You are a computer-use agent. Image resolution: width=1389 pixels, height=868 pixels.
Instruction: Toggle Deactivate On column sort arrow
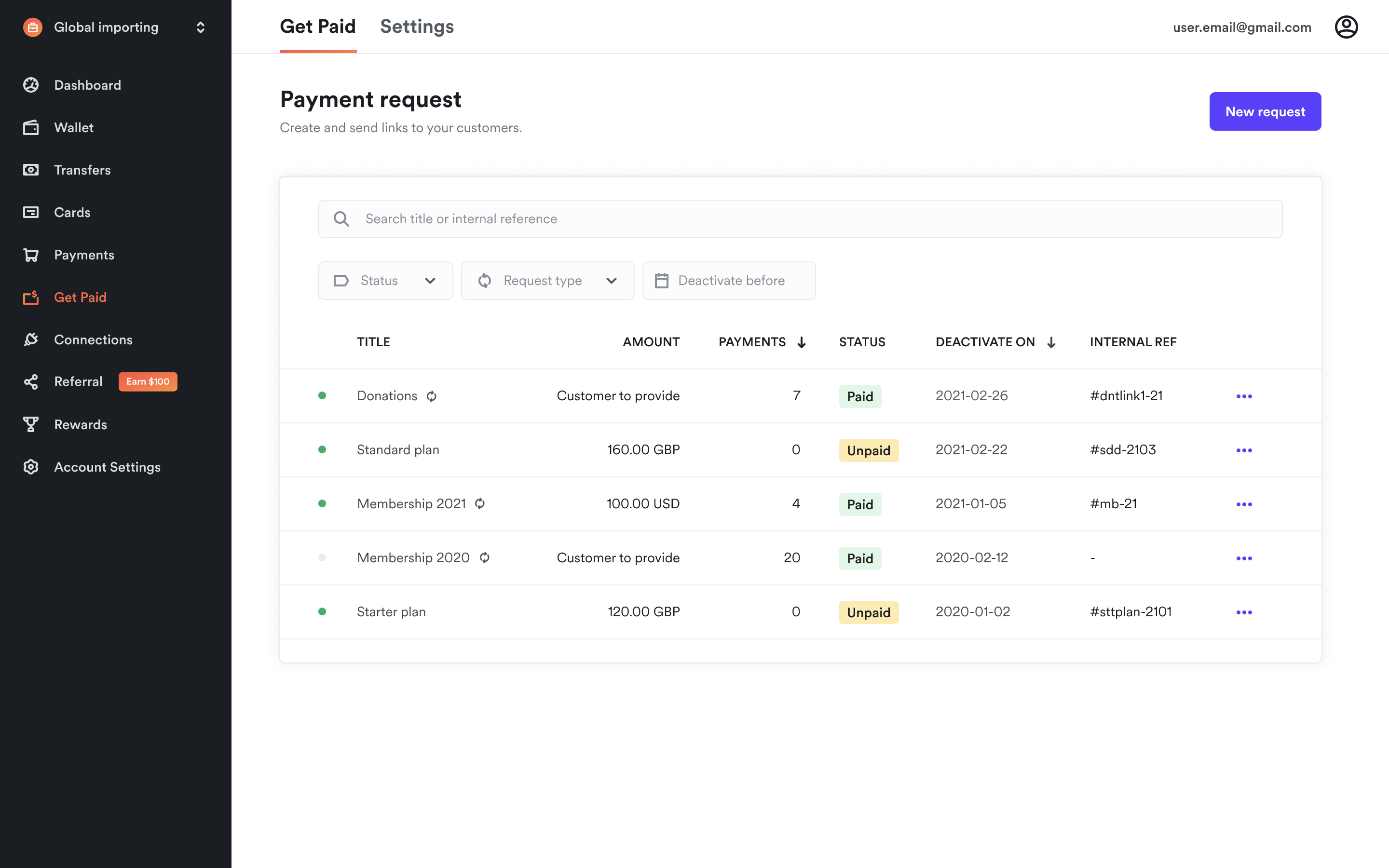1051,342
